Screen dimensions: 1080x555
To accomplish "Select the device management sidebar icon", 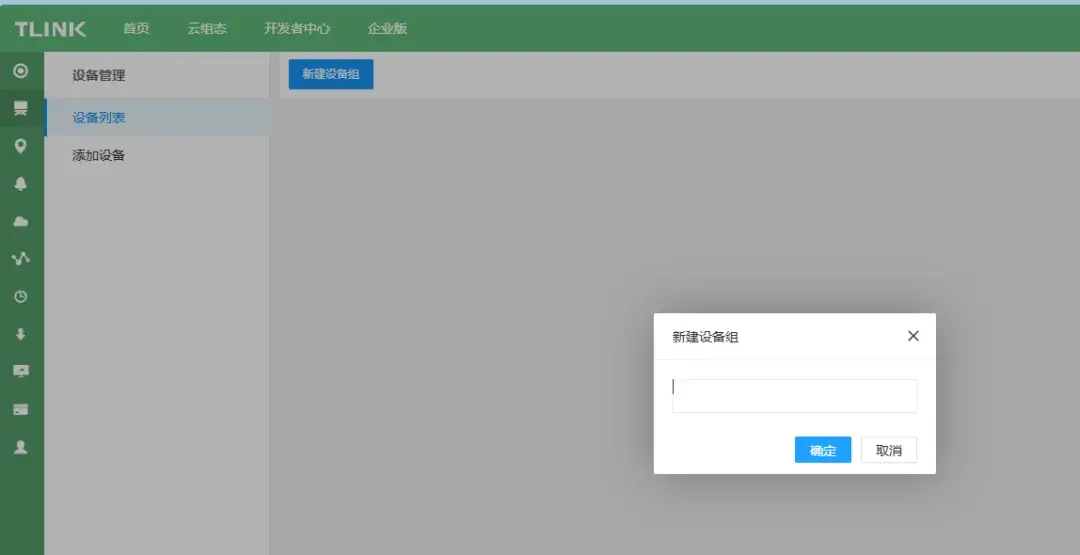I will click(x=21, y=108).
